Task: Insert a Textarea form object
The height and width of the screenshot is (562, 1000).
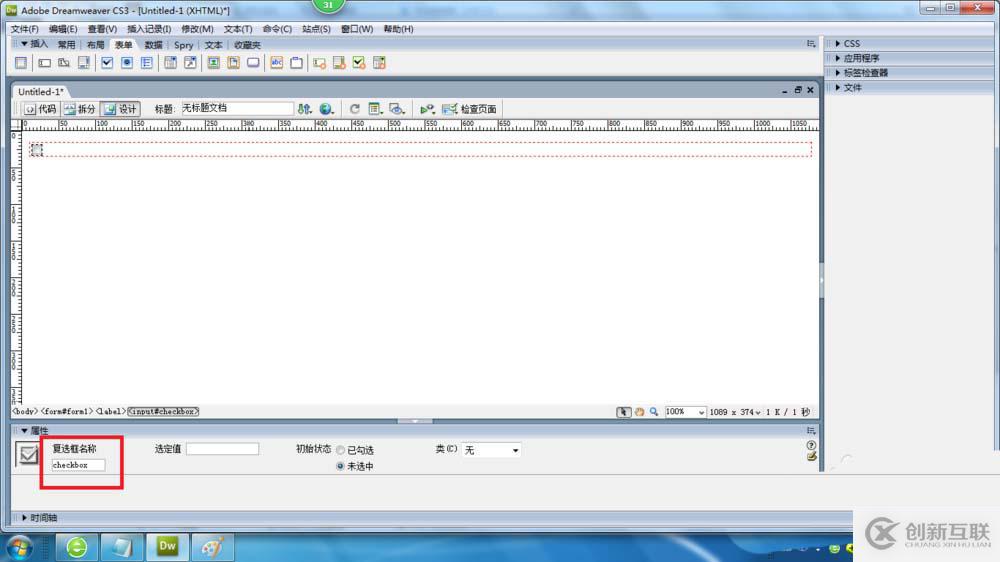Action: pyautogui.click(x=84, y=63)
